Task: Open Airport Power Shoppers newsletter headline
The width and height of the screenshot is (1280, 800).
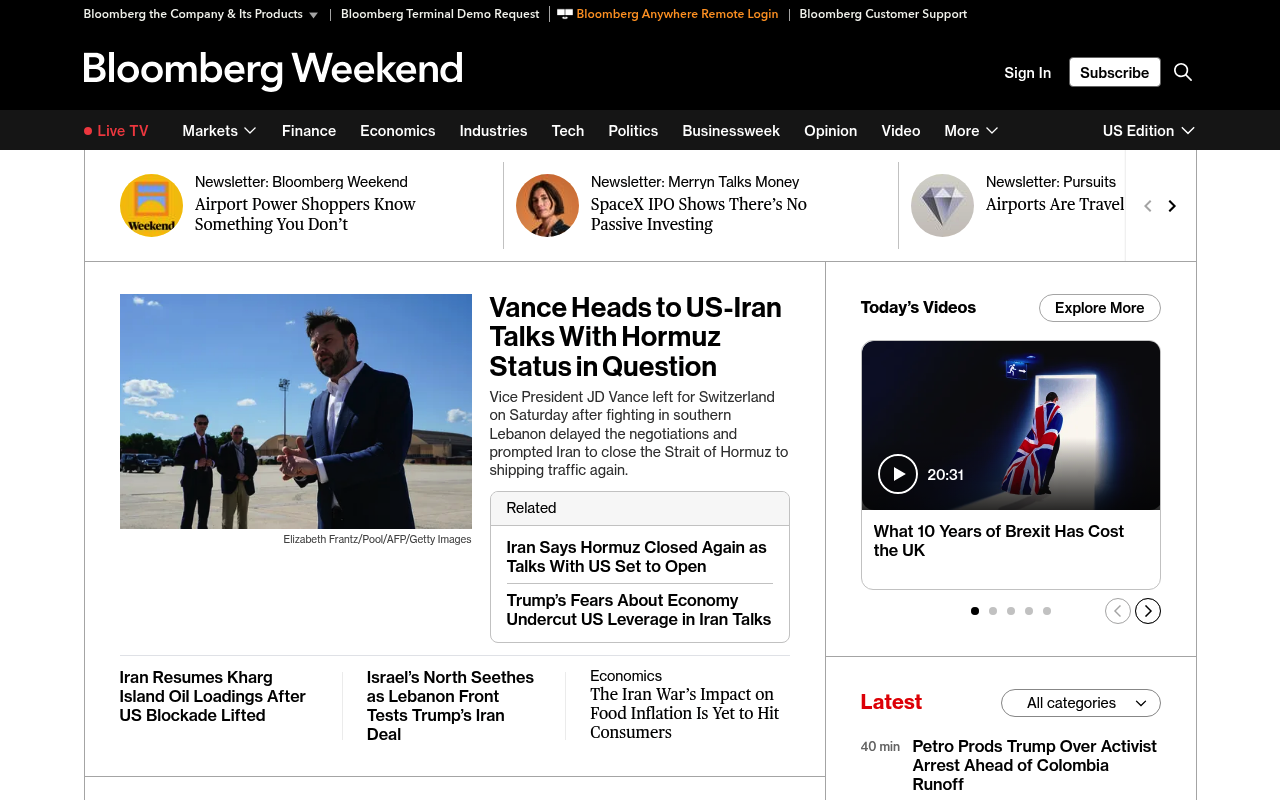Action: pos(305,214)
